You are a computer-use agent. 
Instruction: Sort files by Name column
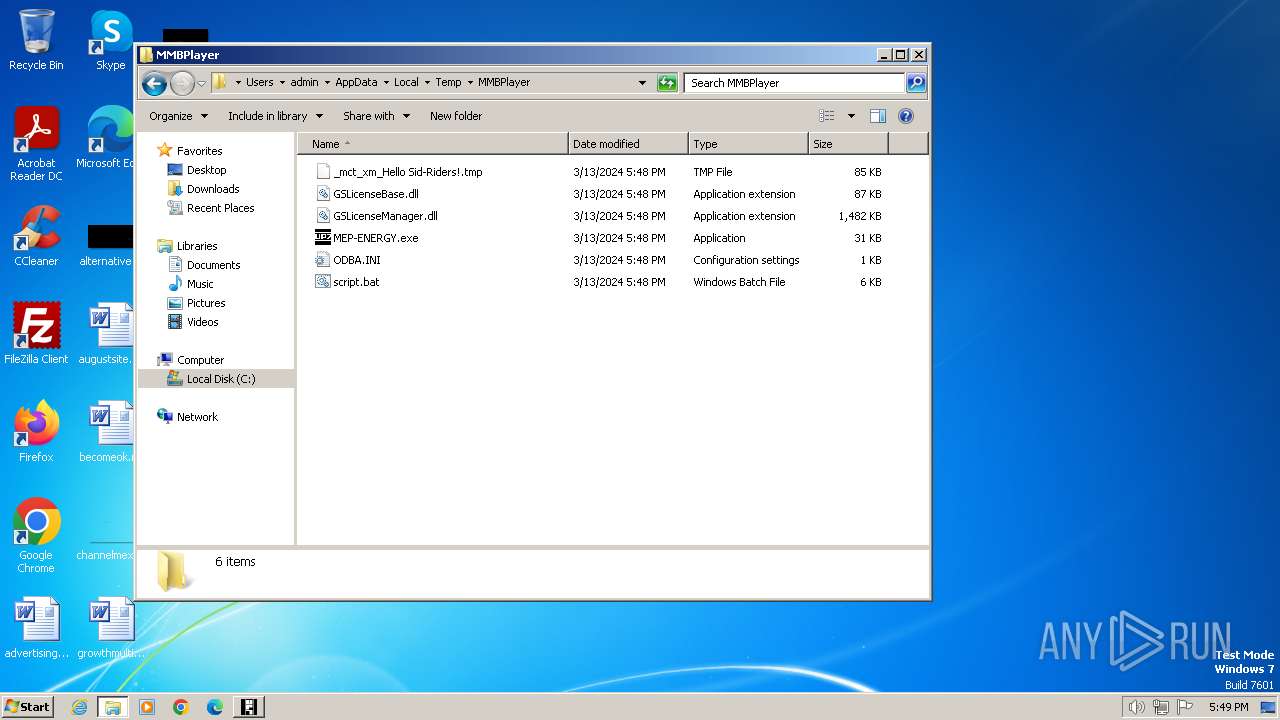click(432, 144)
